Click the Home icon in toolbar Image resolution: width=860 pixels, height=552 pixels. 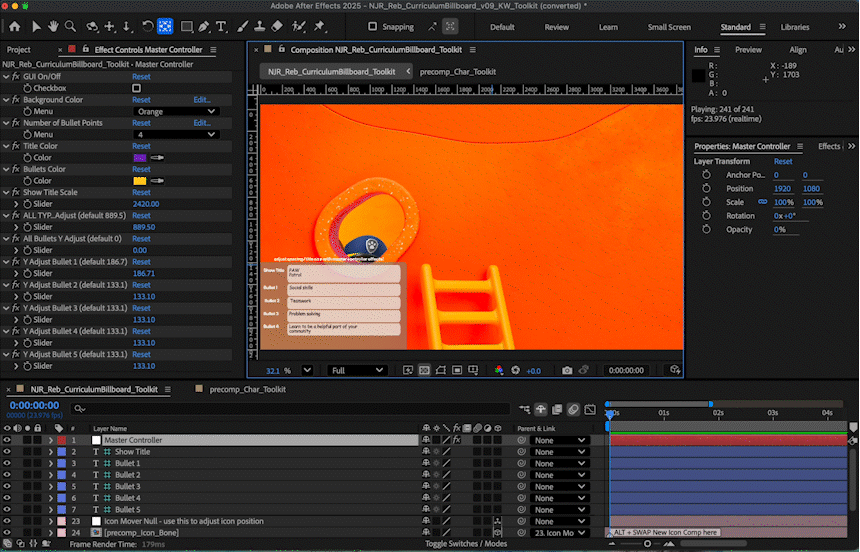point(15,26)
